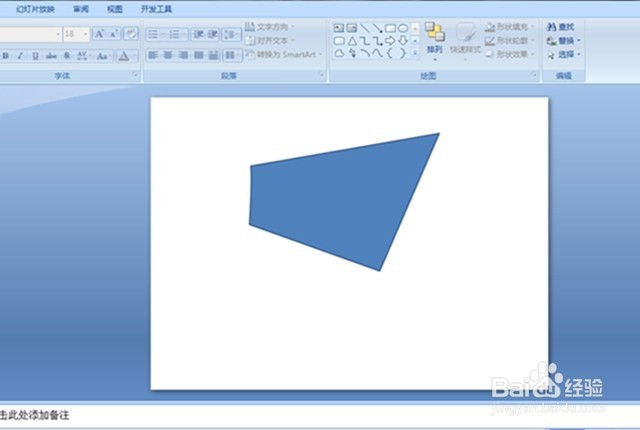Open the 排列 (Arrange) menu

click(434, 42)
